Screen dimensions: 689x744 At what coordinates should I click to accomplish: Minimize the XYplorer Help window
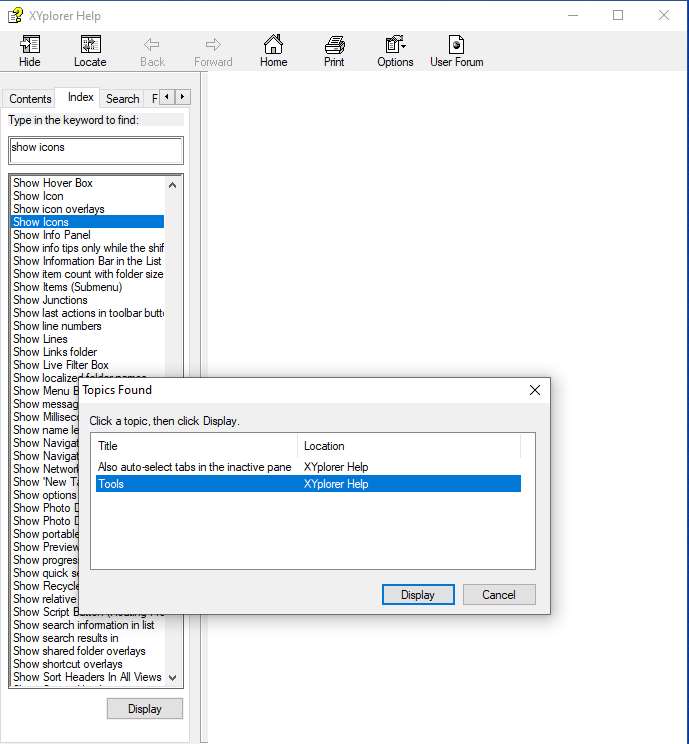(x=573, y=15)
